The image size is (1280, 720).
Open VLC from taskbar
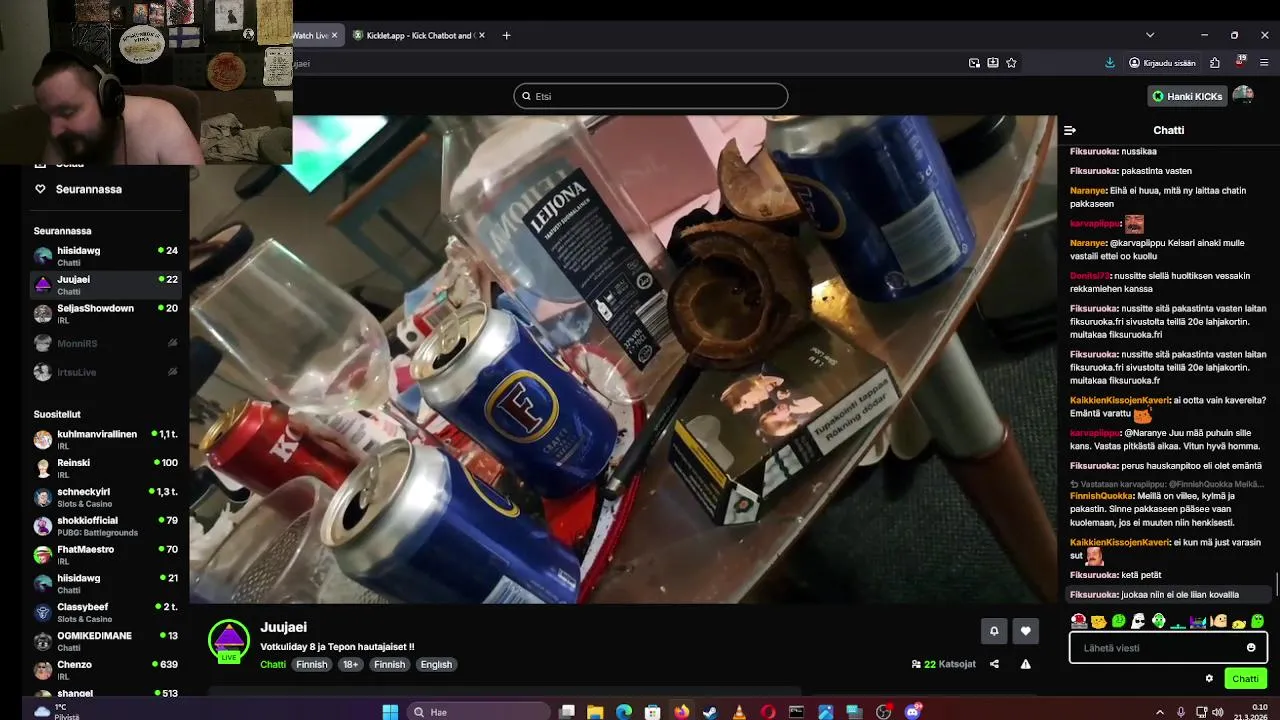click(x=739, y=712)
